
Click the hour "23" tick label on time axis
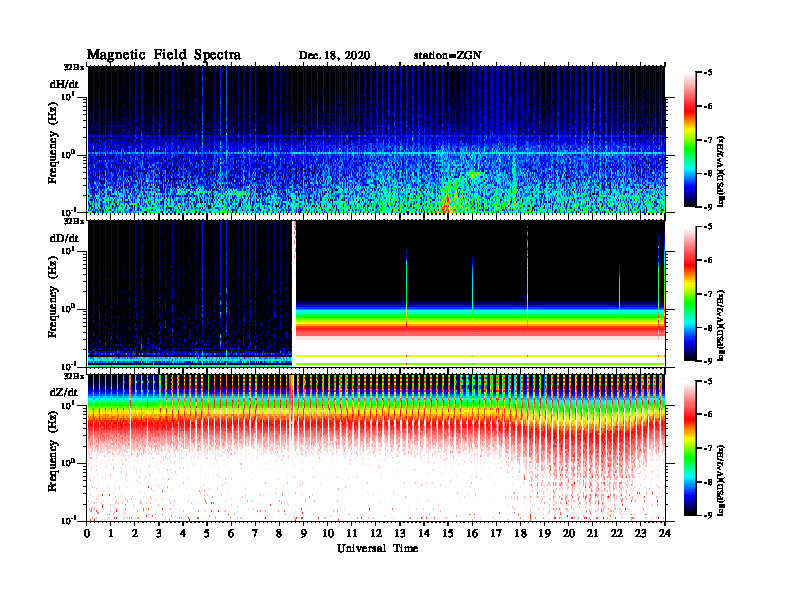[x=640, y=533]
